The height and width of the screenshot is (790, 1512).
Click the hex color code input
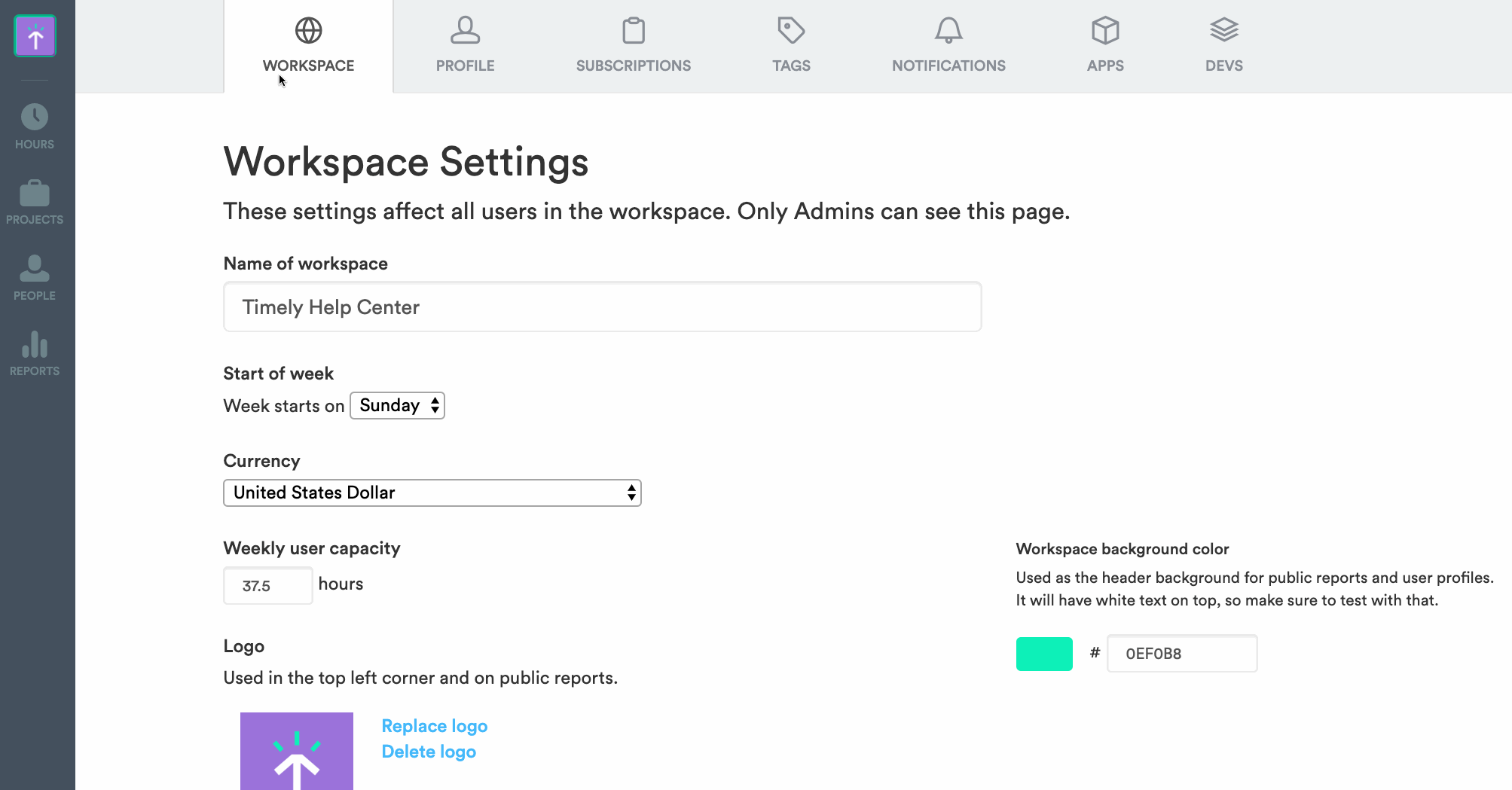[x=1181, y=654]
